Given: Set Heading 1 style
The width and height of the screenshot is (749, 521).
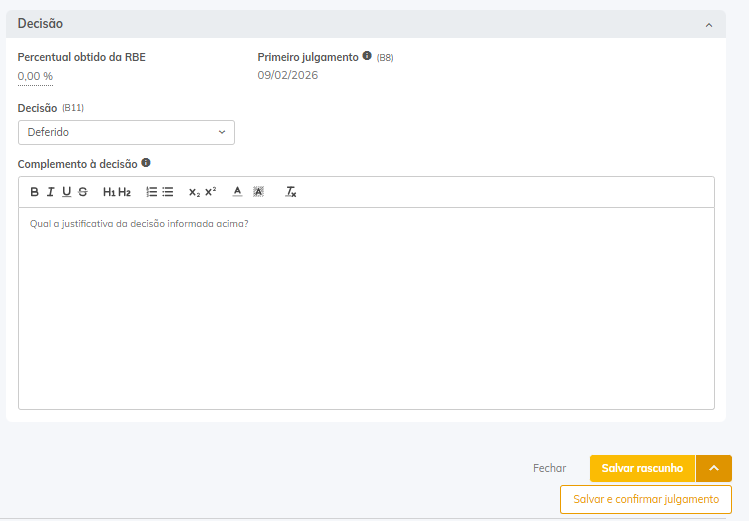Looking at the screenshot, I should point(109,192).
